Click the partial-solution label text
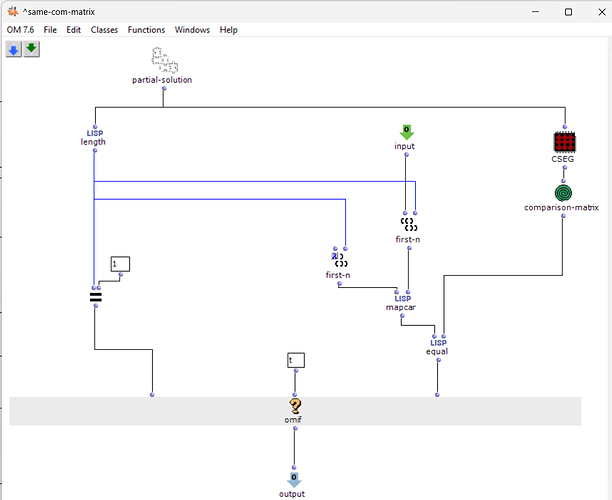The width and height of the screenshot is (612, 500). tap(162, 80)
